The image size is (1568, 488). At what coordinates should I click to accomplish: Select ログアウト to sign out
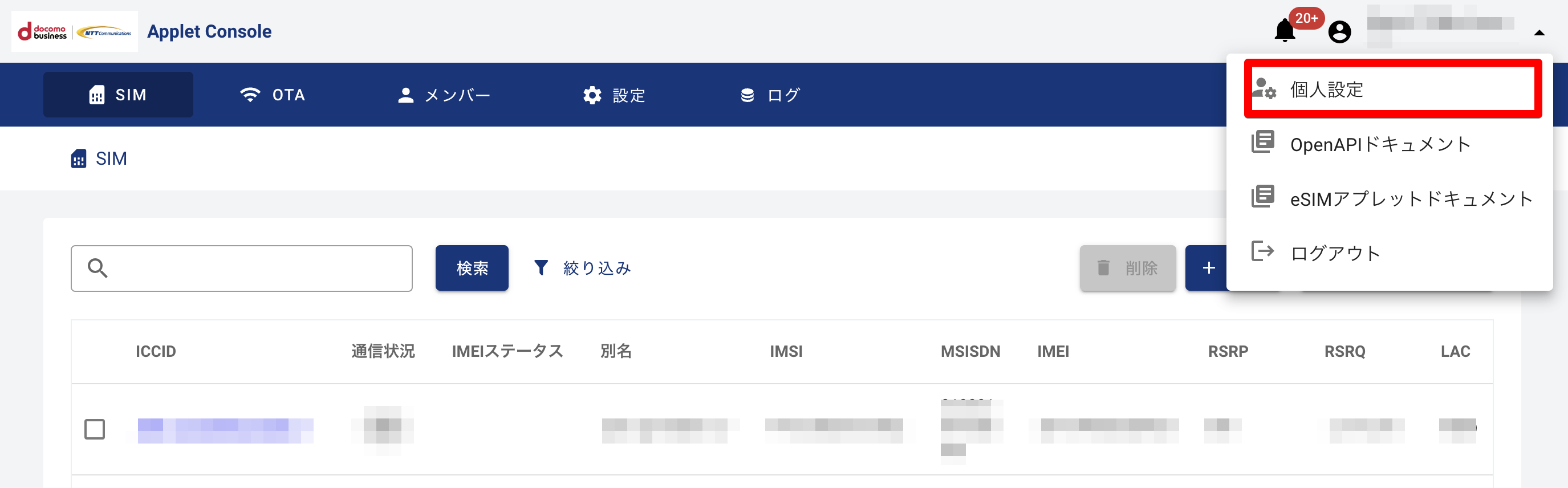pos(1334,253)
